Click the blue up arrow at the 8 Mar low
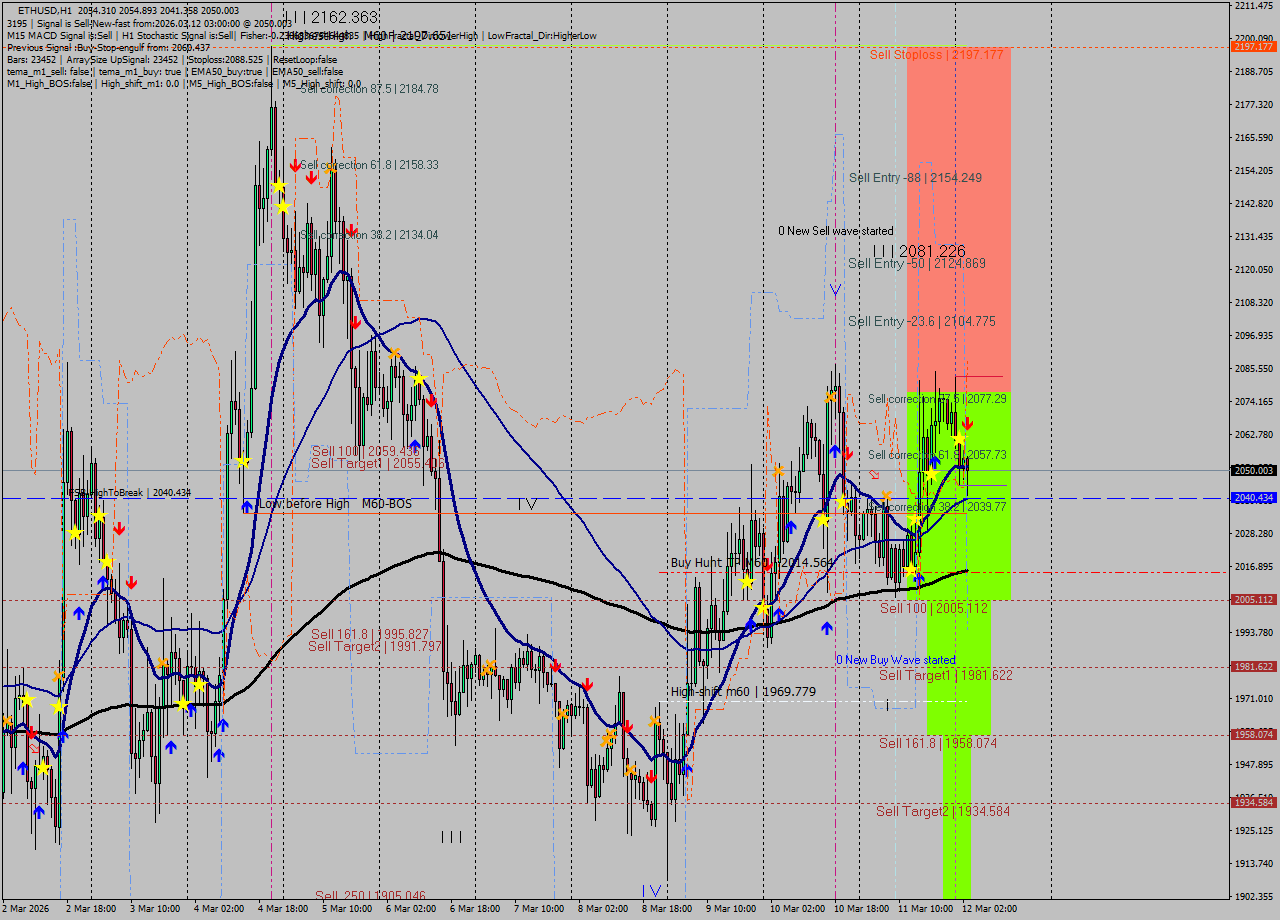The height and width of the screenshot is (920, 1280). tap(688, 768)
